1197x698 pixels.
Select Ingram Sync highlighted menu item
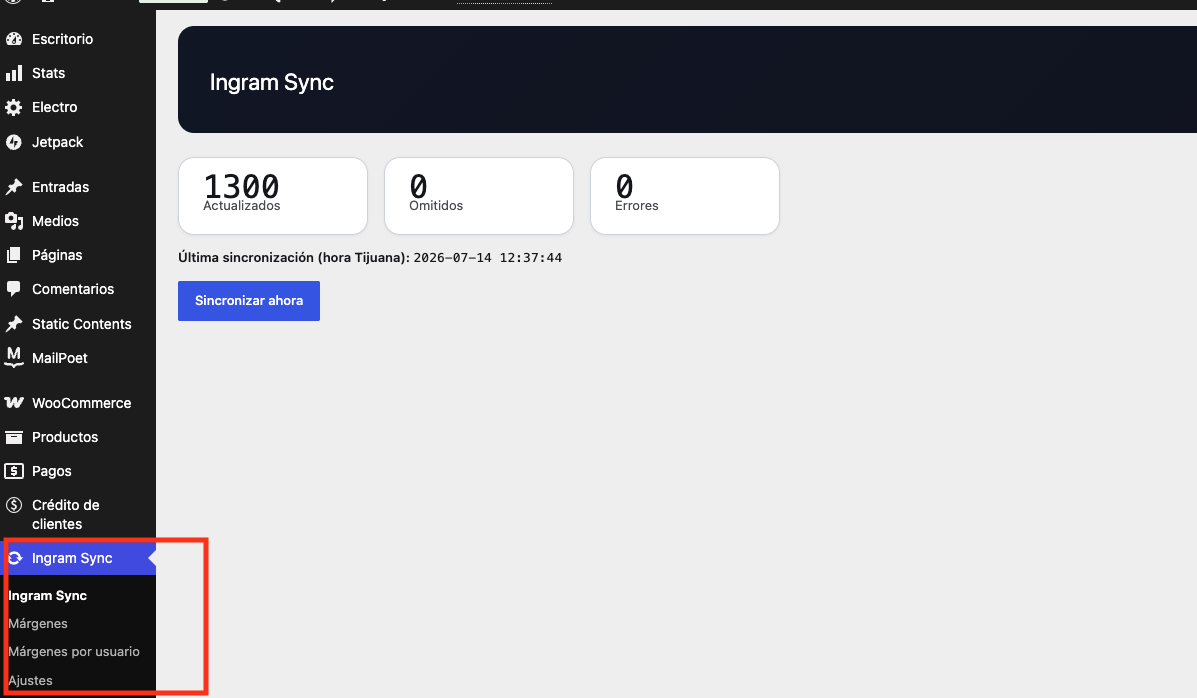78,558
